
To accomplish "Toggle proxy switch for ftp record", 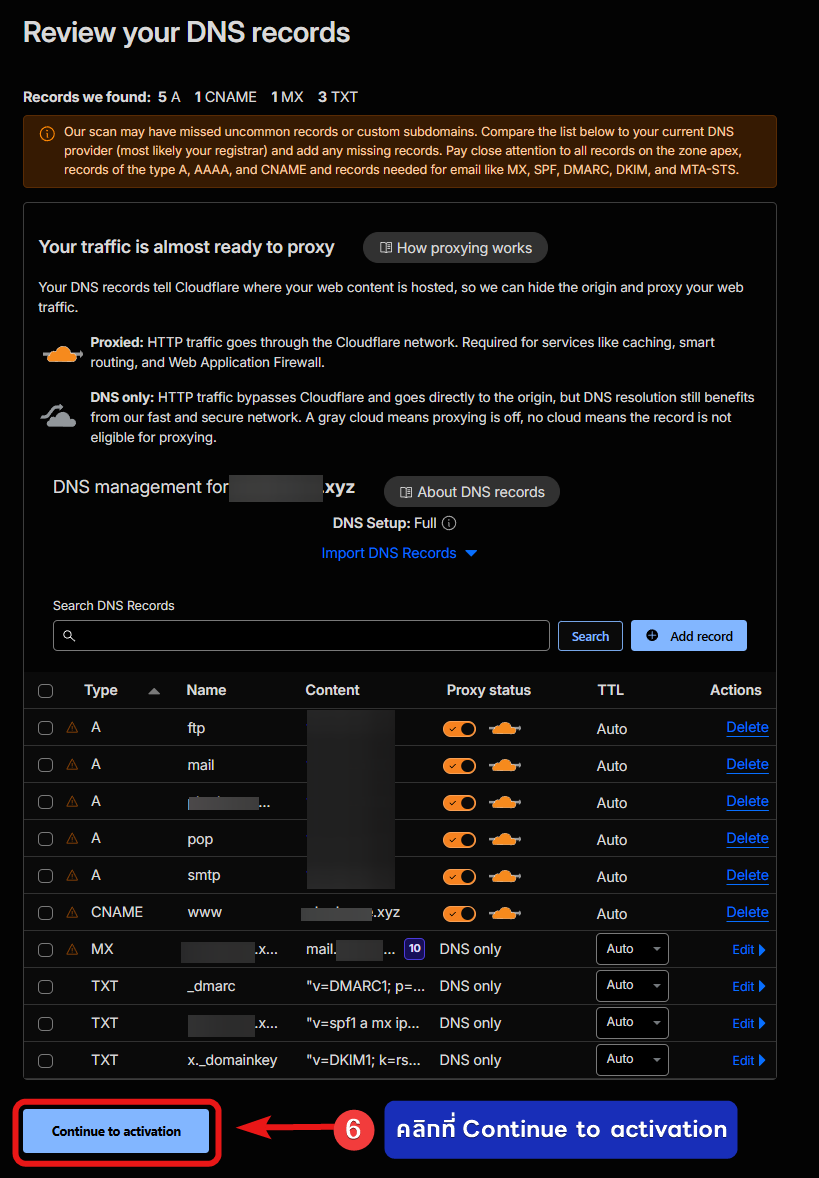I will (459, 729).
